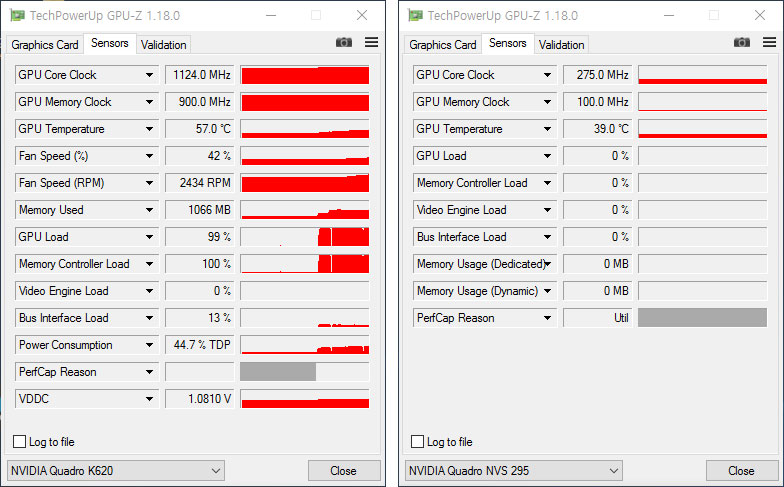Expand GPU Memory Clock dropdown in K620 window
This screenshot has height=487, width=784.
click(x=150, y=102)
